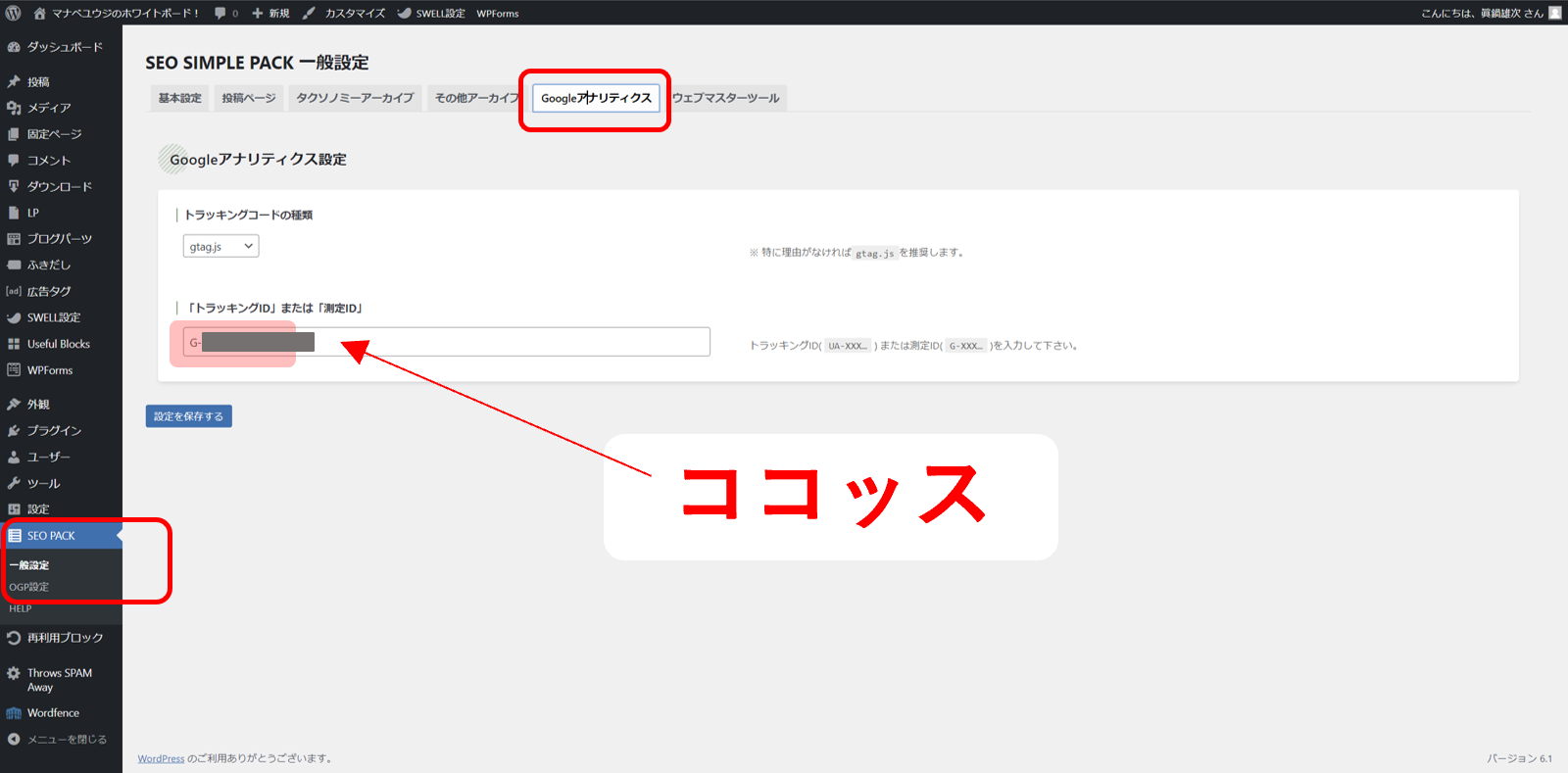The image size is (1568, 773).
Task: Click the 設定を保存する button
Action: click(189, 416)
